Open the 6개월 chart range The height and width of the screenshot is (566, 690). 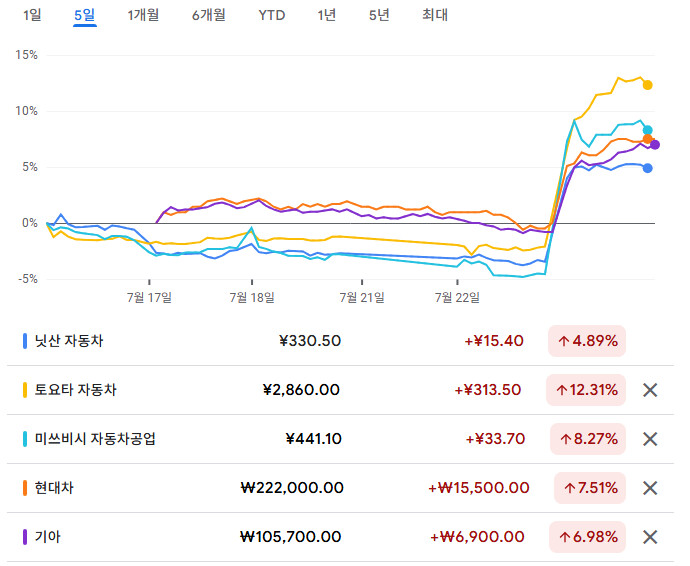click(208, 15)
